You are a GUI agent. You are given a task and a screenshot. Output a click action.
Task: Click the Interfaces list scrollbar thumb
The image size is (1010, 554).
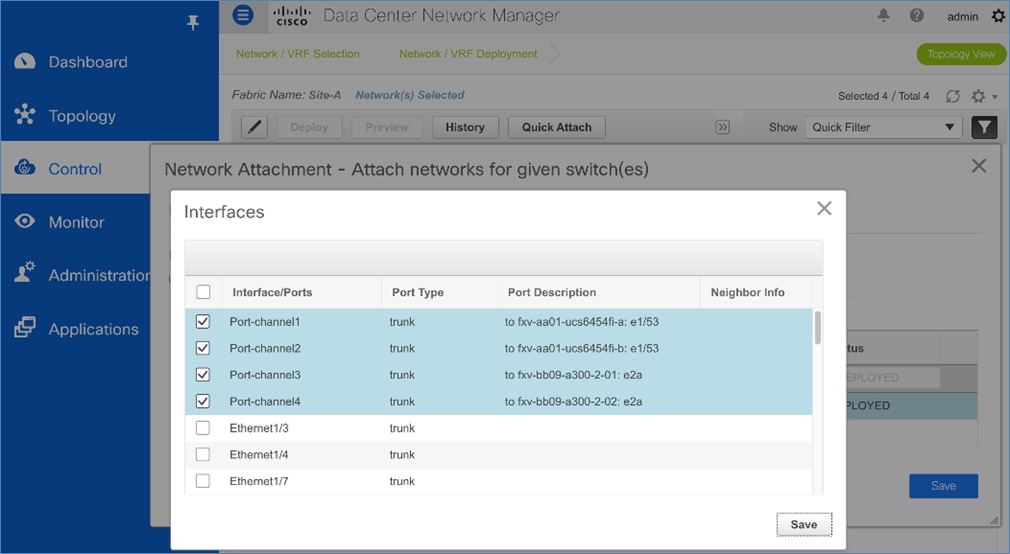(818, 327)
